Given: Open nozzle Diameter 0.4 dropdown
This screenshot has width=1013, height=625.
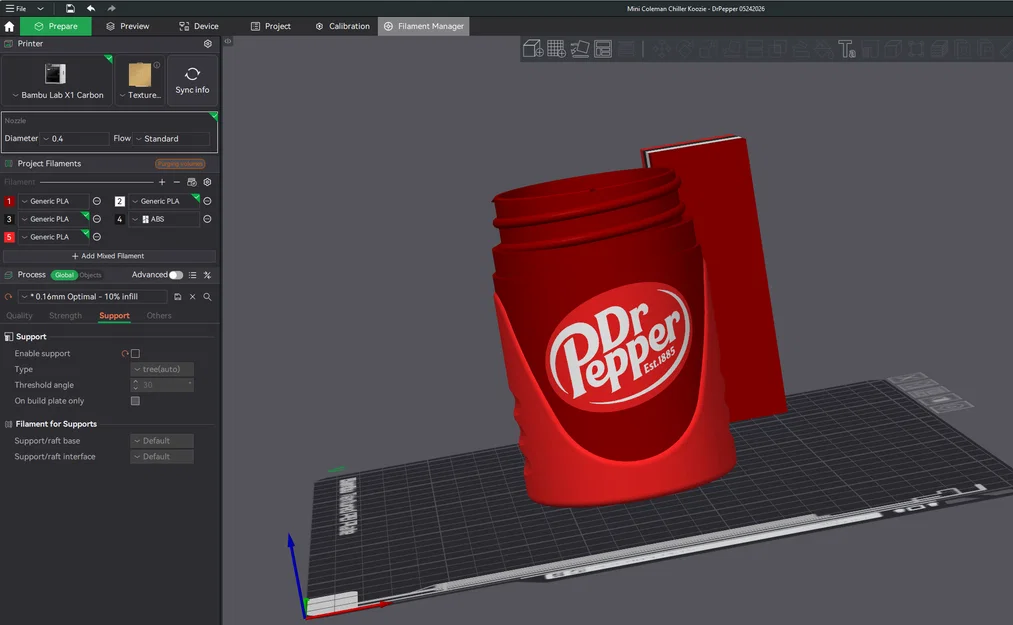Looking at the screenshot, I should pos(76,139).
